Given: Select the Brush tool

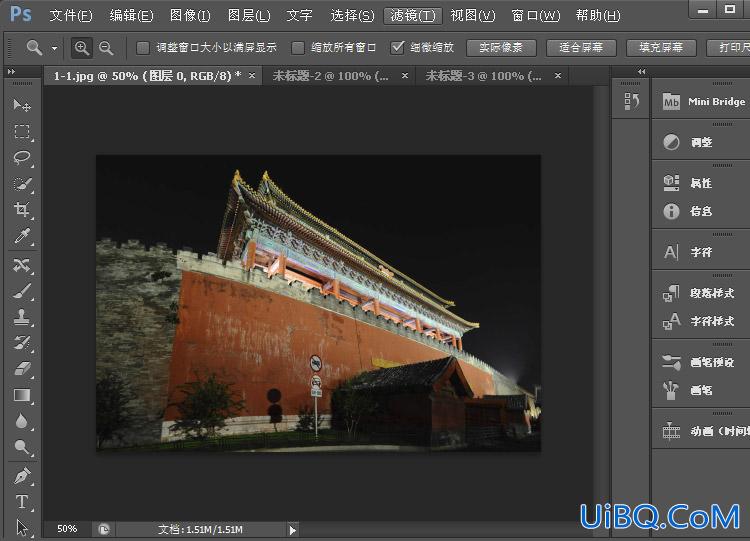Looking at the screenshot, I should 22,291.
